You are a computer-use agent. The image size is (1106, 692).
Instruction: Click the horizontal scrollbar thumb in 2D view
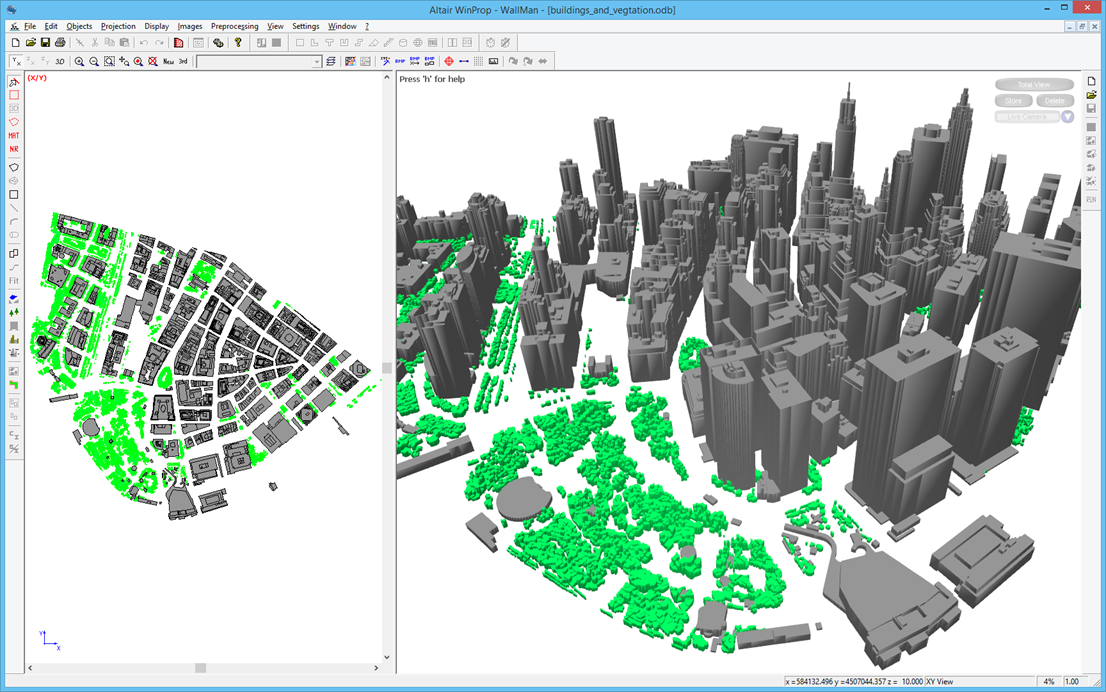[200, 668]
